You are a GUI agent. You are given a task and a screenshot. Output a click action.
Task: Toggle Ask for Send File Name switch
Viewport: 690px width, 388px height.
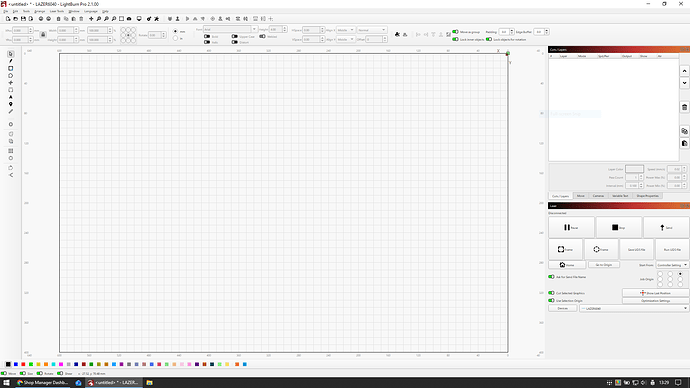[551, 277]
